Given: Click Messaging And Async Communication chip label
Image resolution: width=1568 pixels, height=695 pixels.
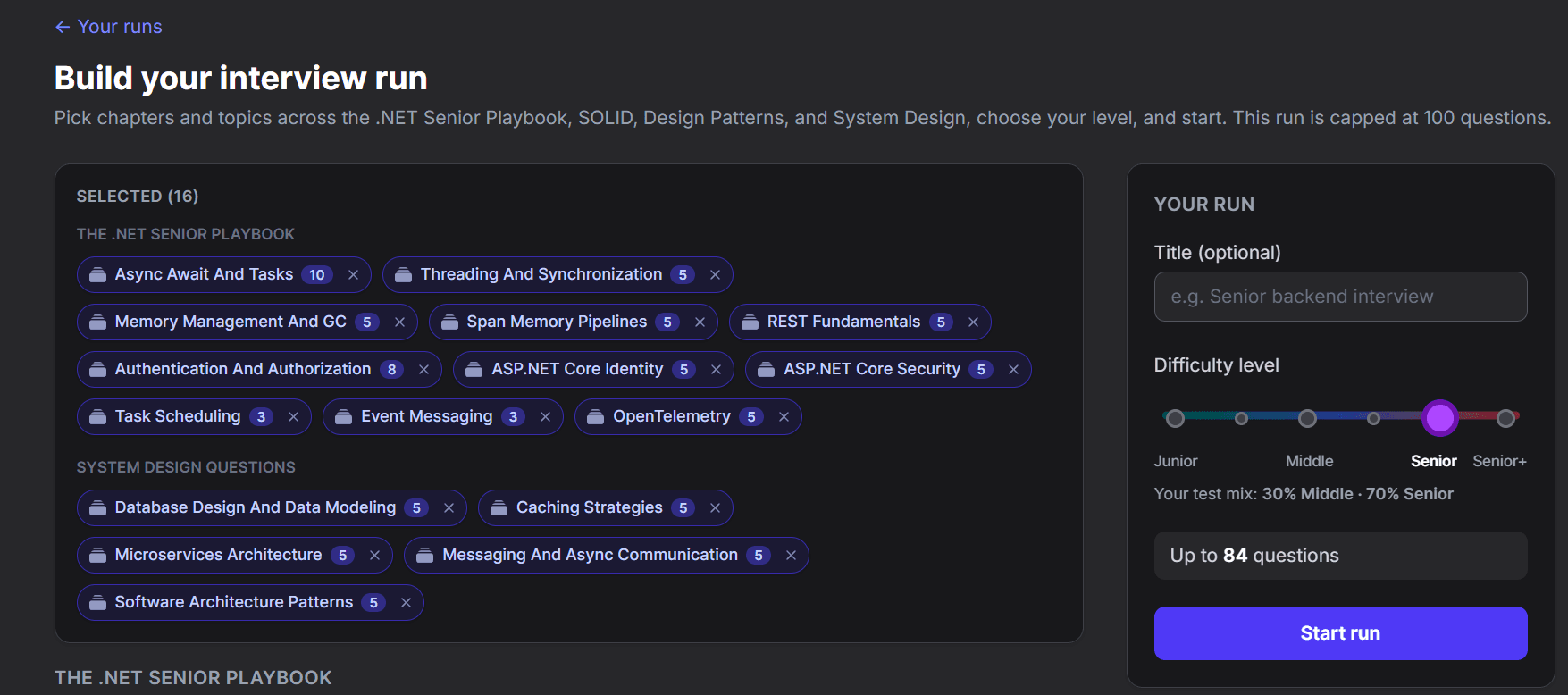Looking at the screenshot, I should click(x=591, y=555).
